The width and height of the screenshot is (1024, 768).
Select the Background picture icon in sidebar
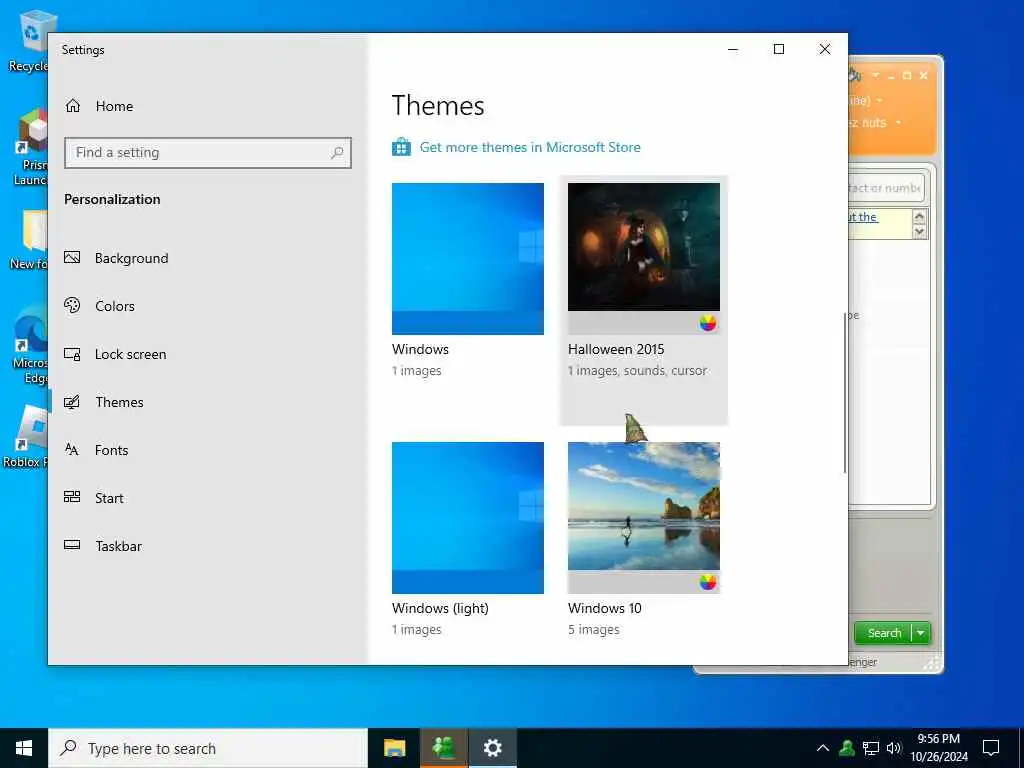[72, 258]
